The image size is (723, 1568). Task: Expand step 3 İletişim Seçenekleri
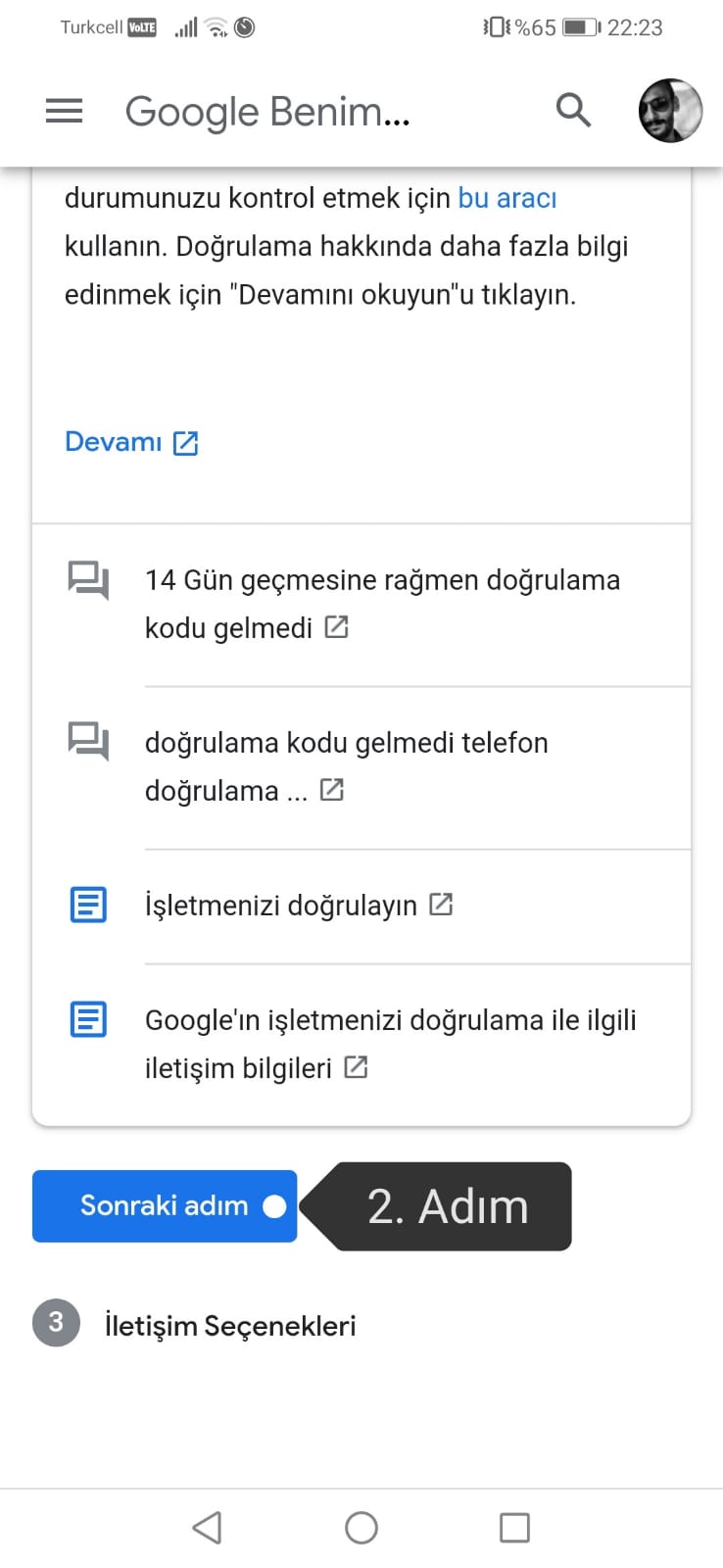(230, 1326)
